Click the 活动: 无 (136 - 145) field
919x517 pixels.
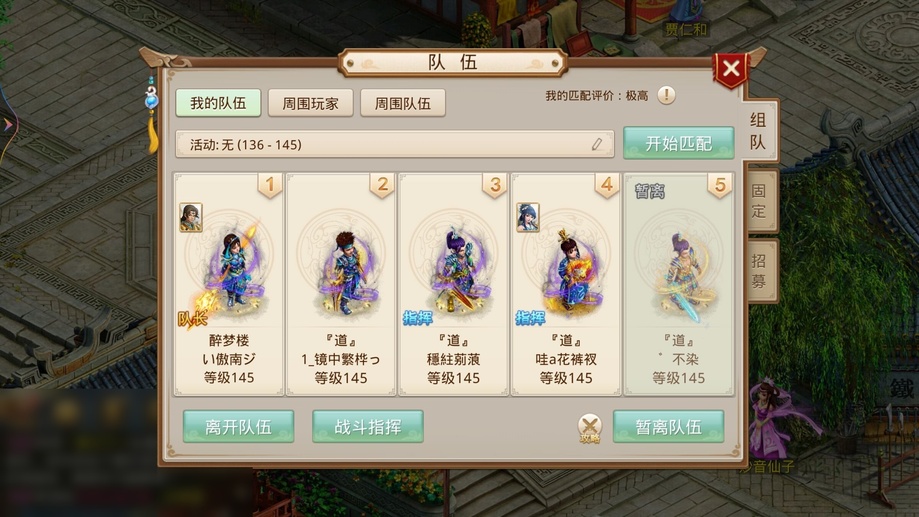(395, 144)
